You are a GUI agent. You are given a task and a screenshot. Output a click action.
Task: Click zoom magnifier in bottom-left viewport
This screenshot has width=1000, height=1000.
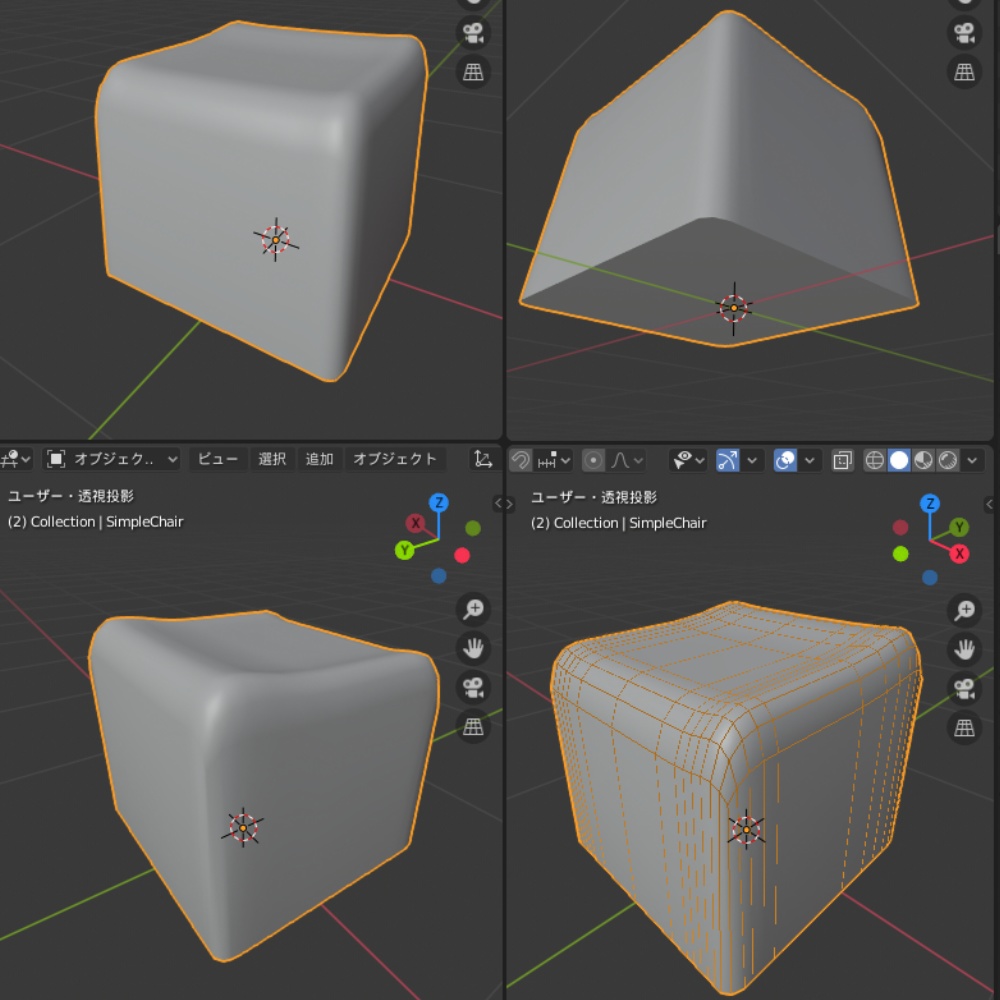473,609
